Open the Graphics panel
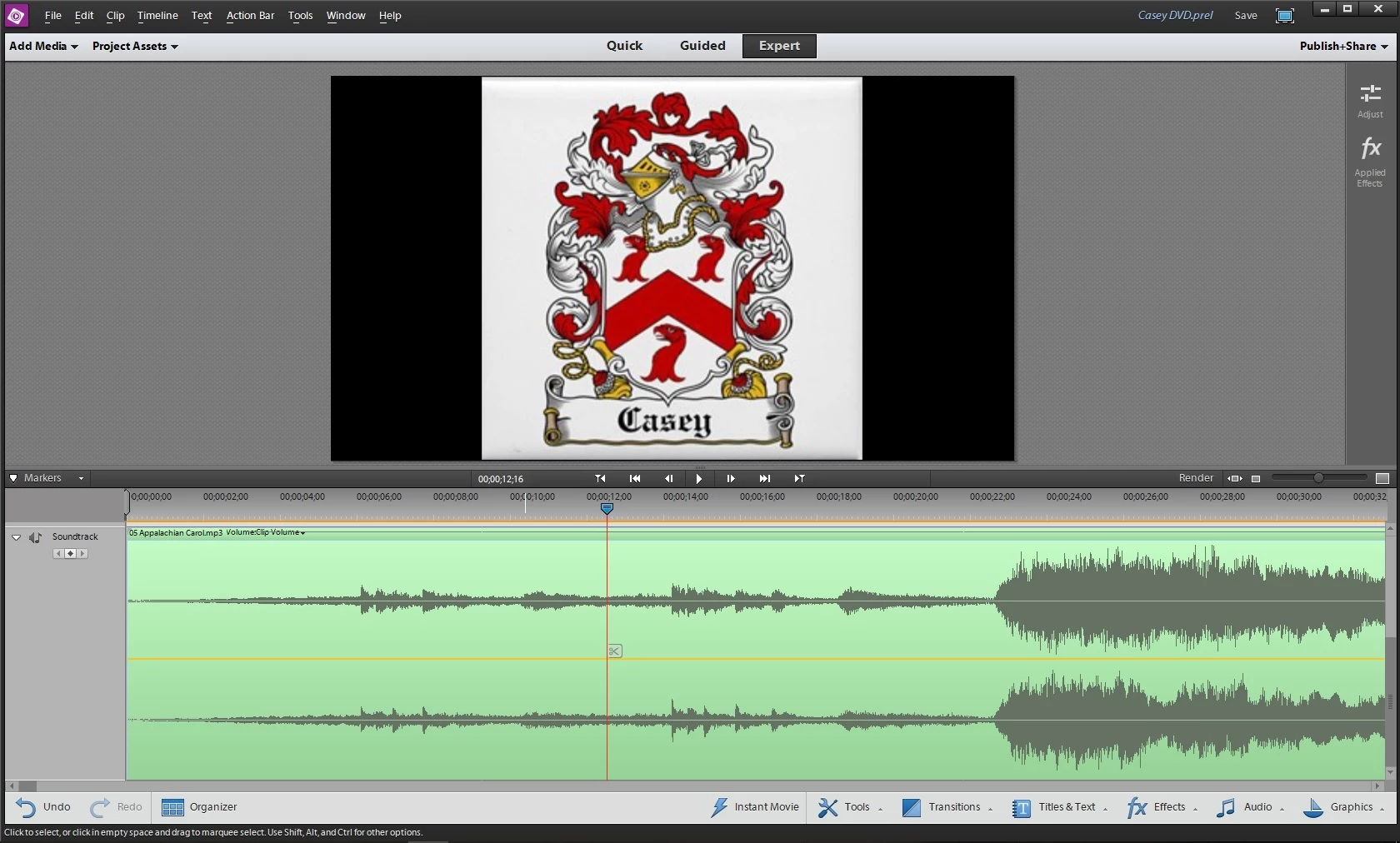Screen dimensions: 1400x843 1342,807
